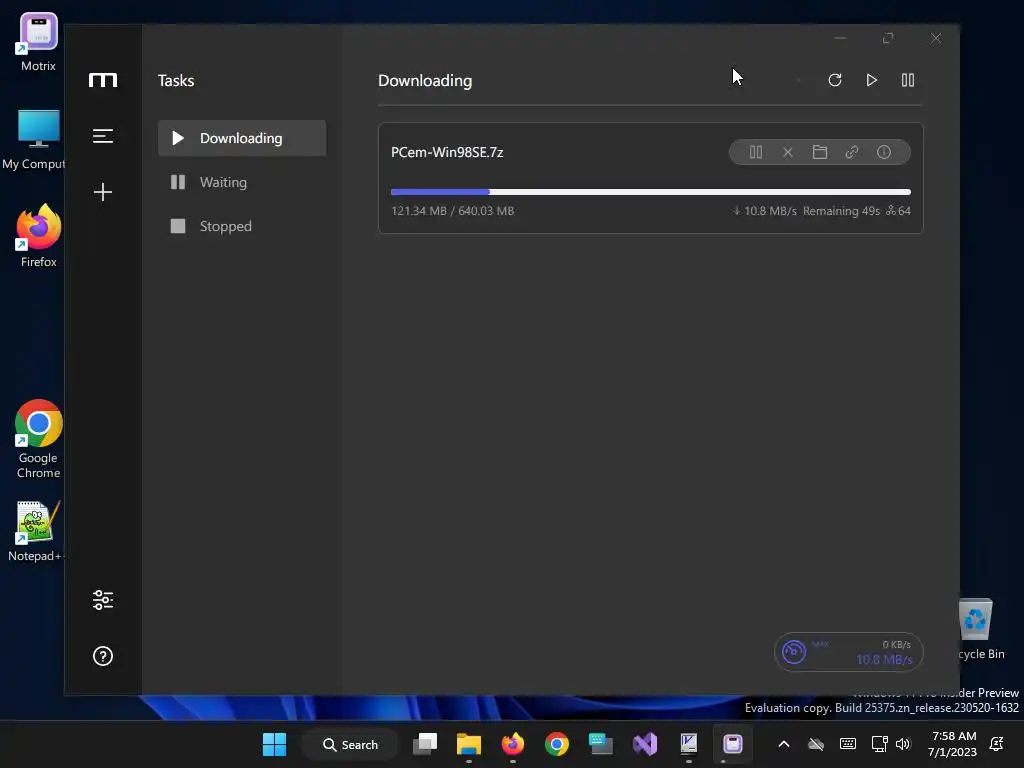Select the Notepad++ desktop shortcut
Image resolution: width=1024 pixels, height=768 pixels.
pos(37,531)
